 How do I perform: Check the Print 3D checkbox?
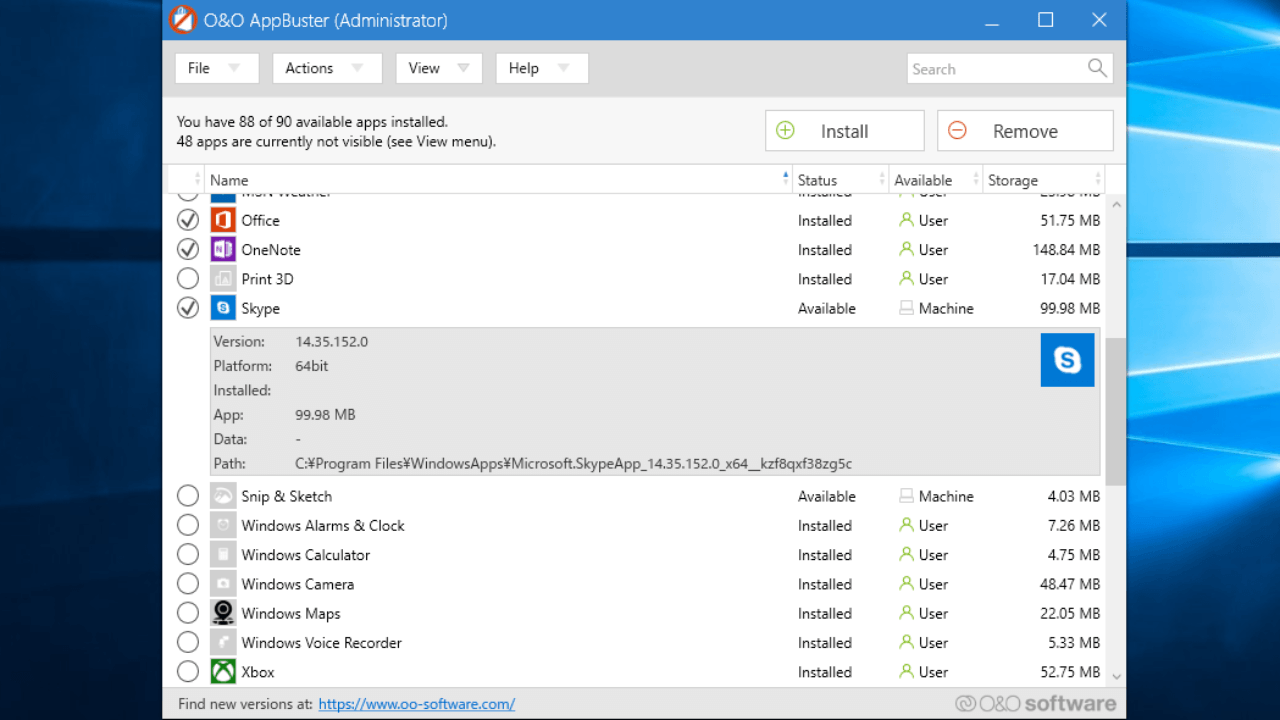click(188, 279)
